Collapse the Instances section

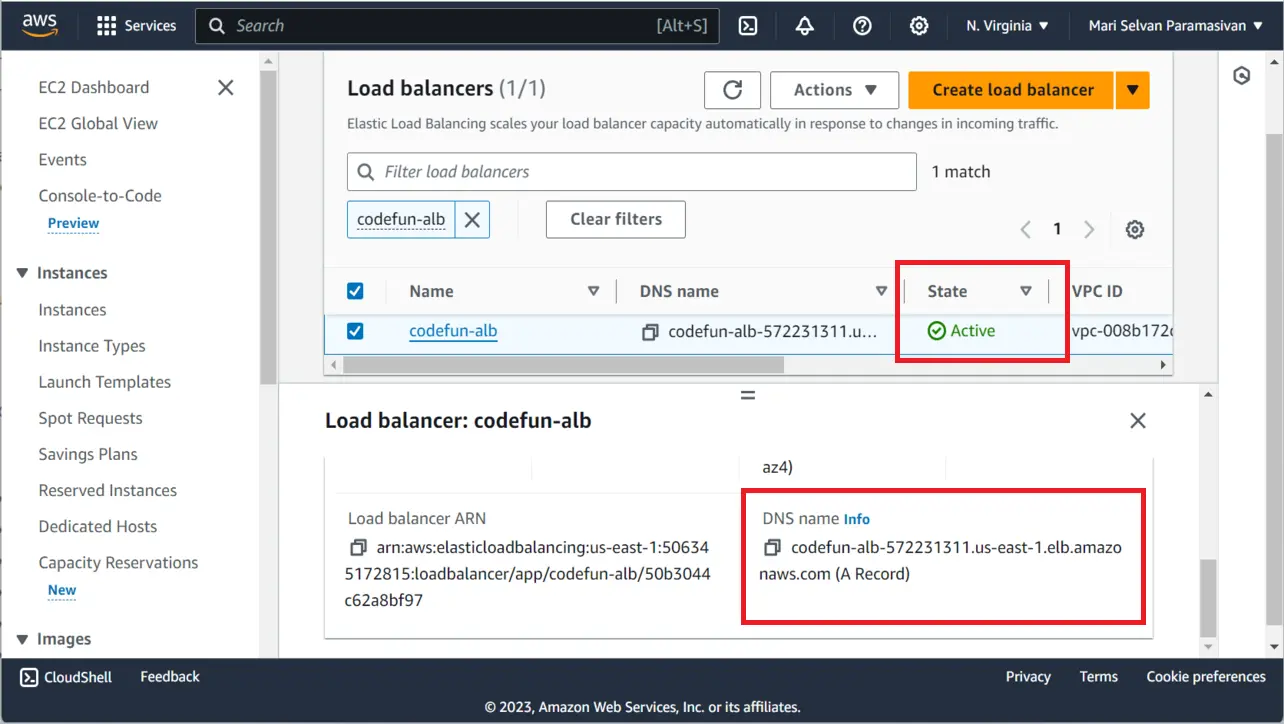23,273
